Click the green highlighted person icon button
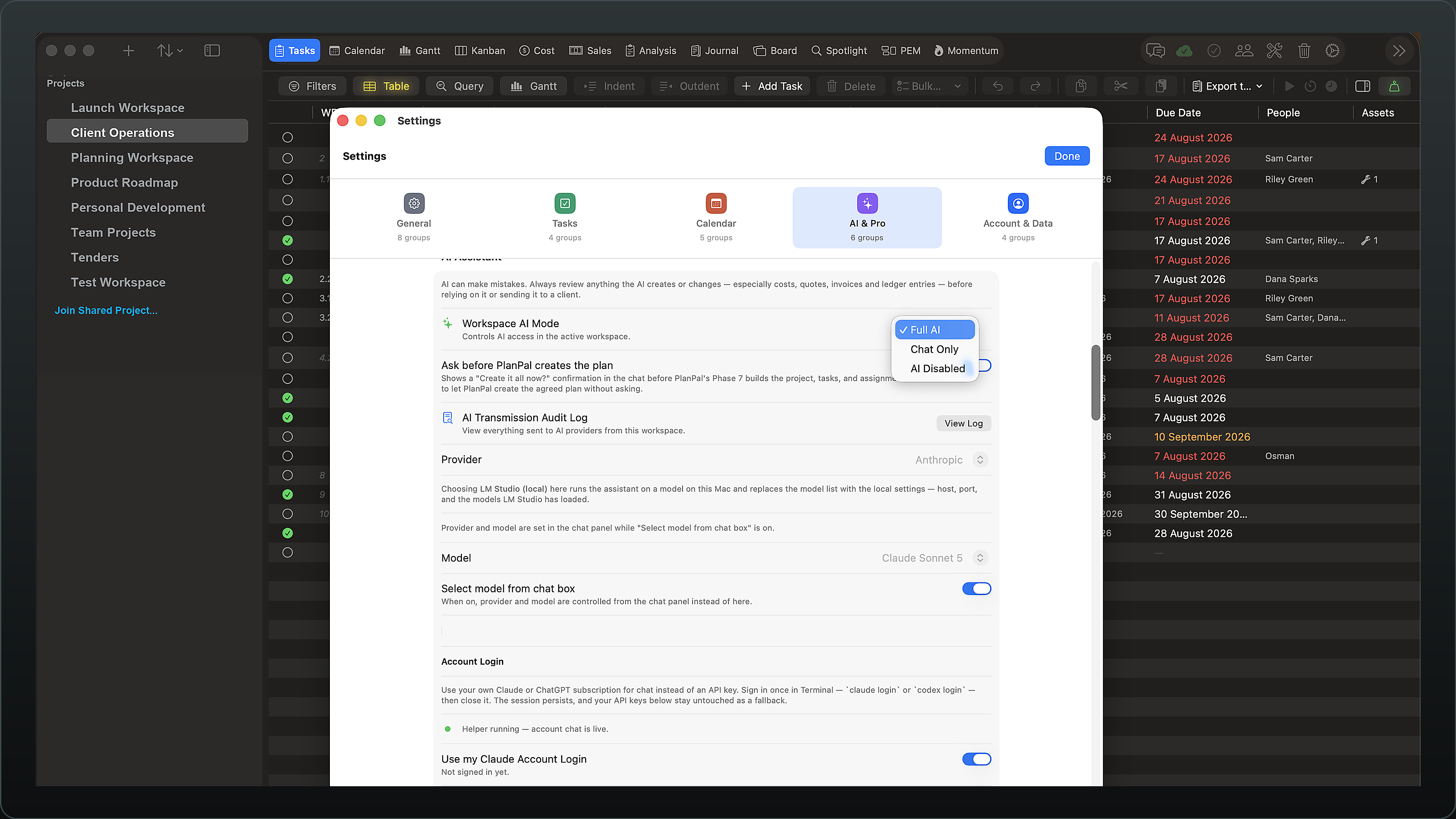Image resolution: width=1456 pixels, height=819 pixels. click(x=1395, y=86)
